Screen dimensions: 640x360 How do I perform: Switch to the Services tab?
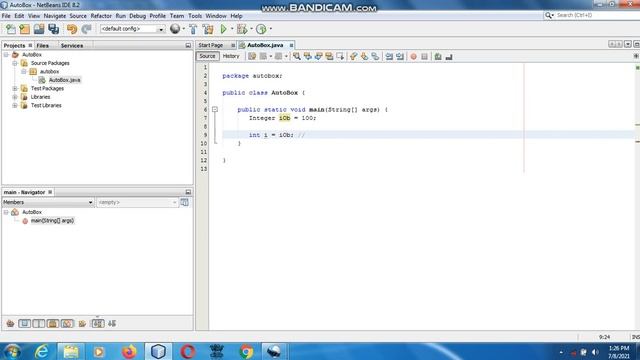tap(72, 46)
